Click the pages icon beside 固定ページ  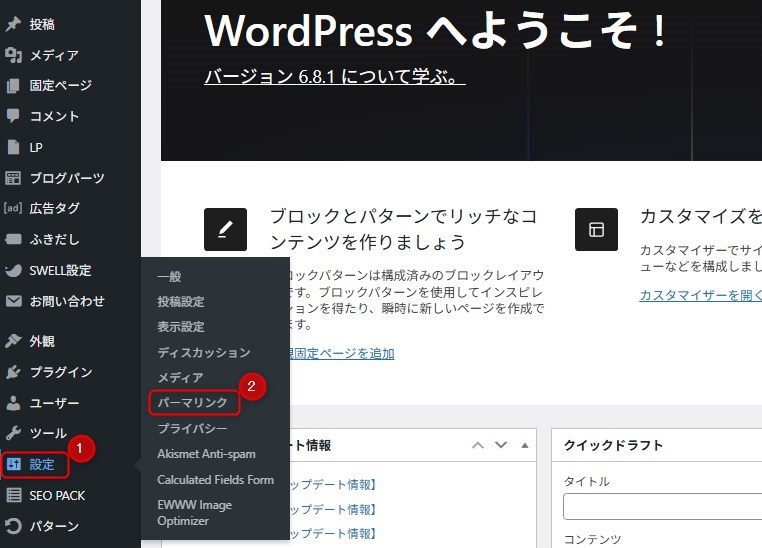click(13, 86)
